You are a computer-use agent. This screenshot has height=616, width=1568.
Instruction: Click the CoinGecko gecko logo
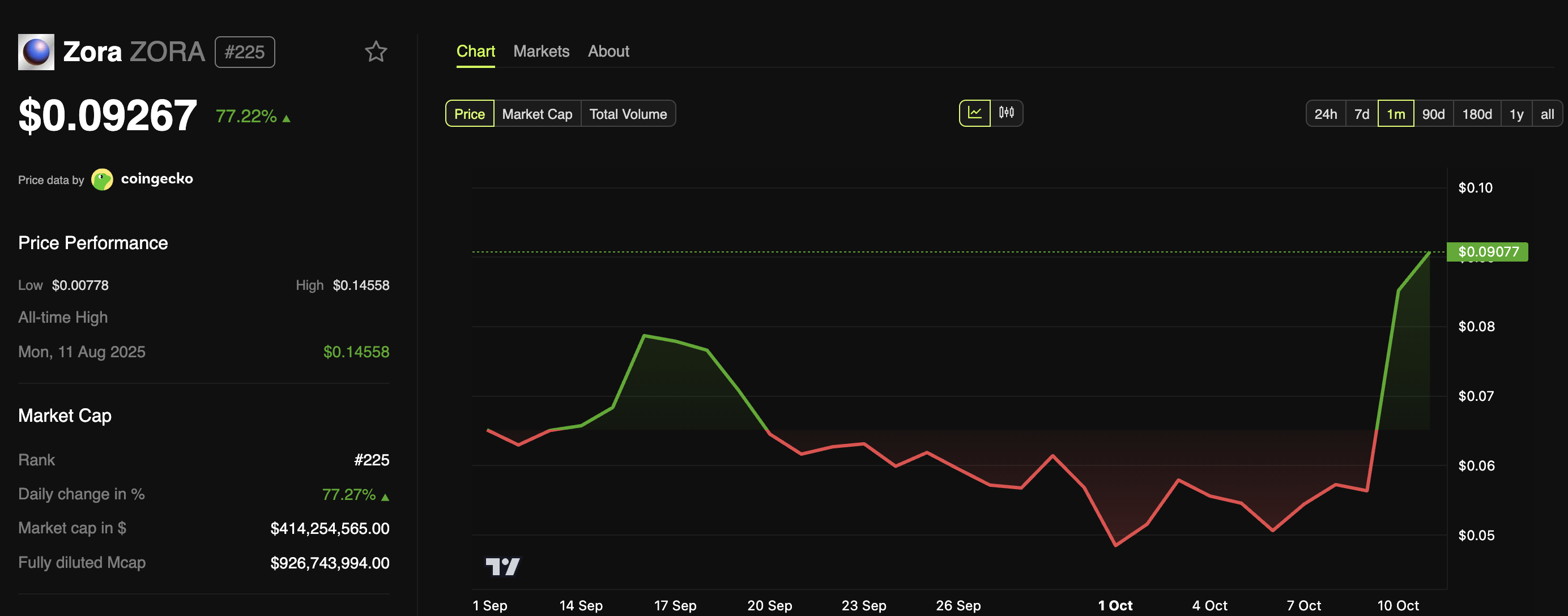click(x=101, y=179)
